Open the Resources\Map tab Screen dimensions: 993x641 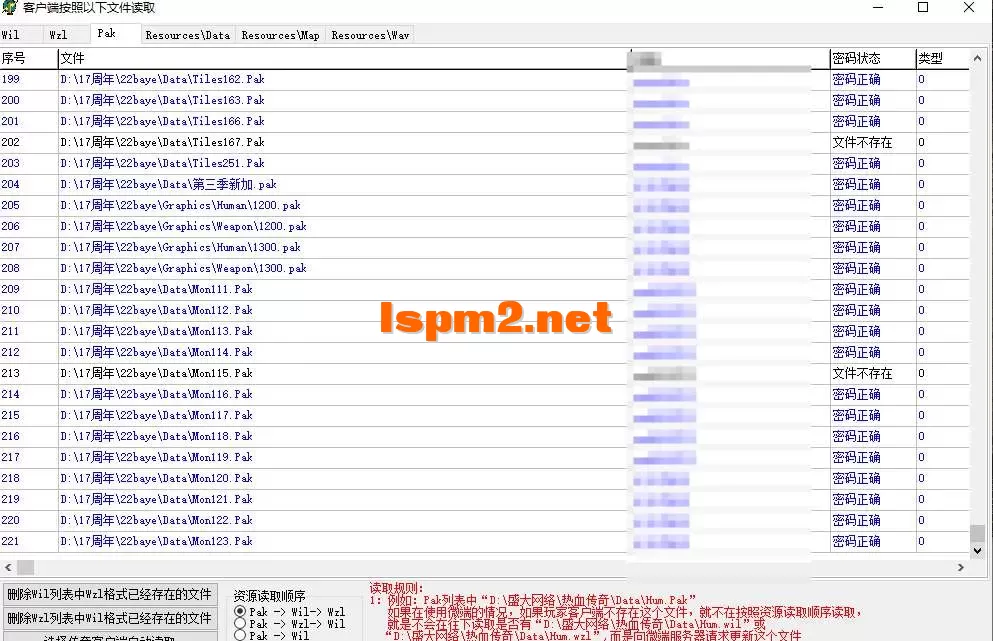pyautogui.click(x=280, y=35)
